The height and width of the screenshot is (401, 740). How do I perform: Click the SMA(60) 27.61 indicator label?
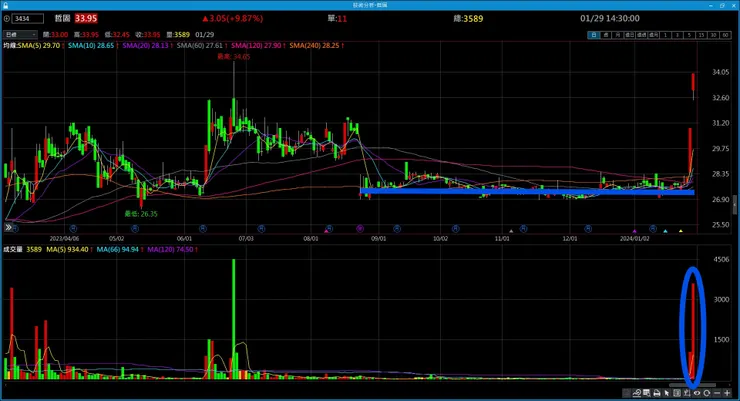pos(200,45)
